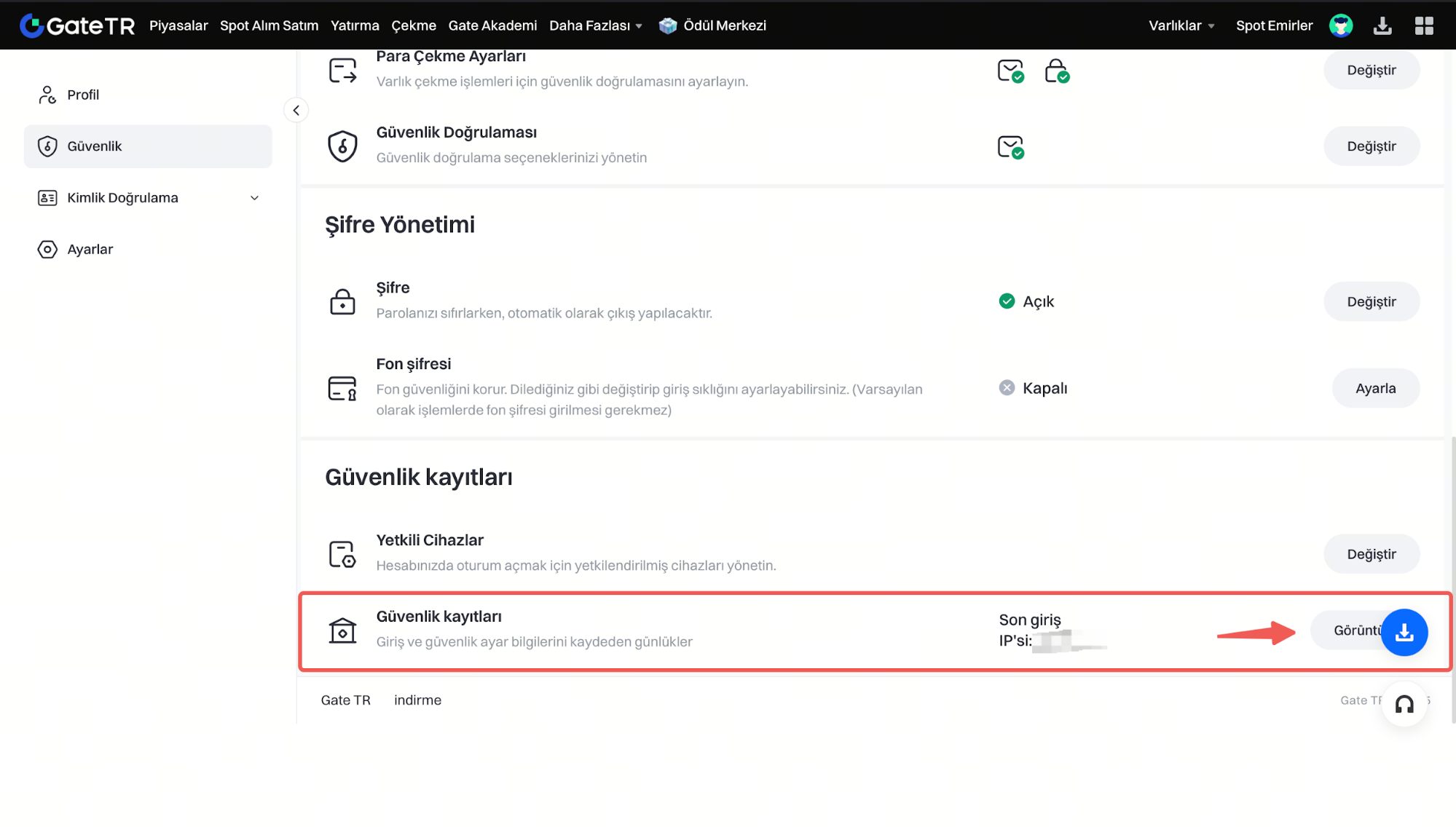The height and width of the screenshot is (827, 1456).
Task: Click the indirme footer link
Action: (x=417, y=700)
